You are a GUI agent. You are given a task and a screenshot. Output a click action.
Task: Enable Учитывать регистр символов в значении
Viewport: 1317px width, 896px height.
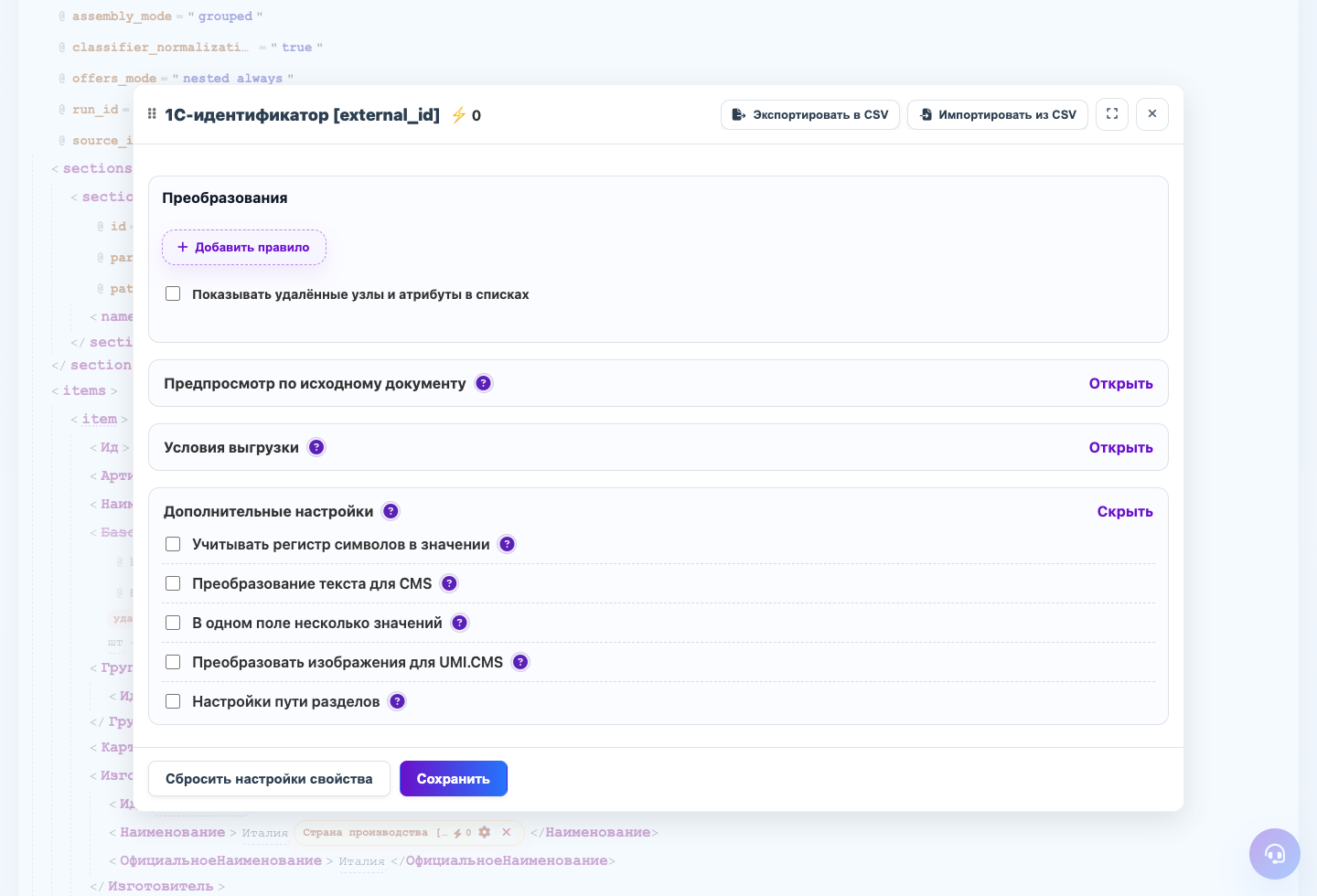173,544
